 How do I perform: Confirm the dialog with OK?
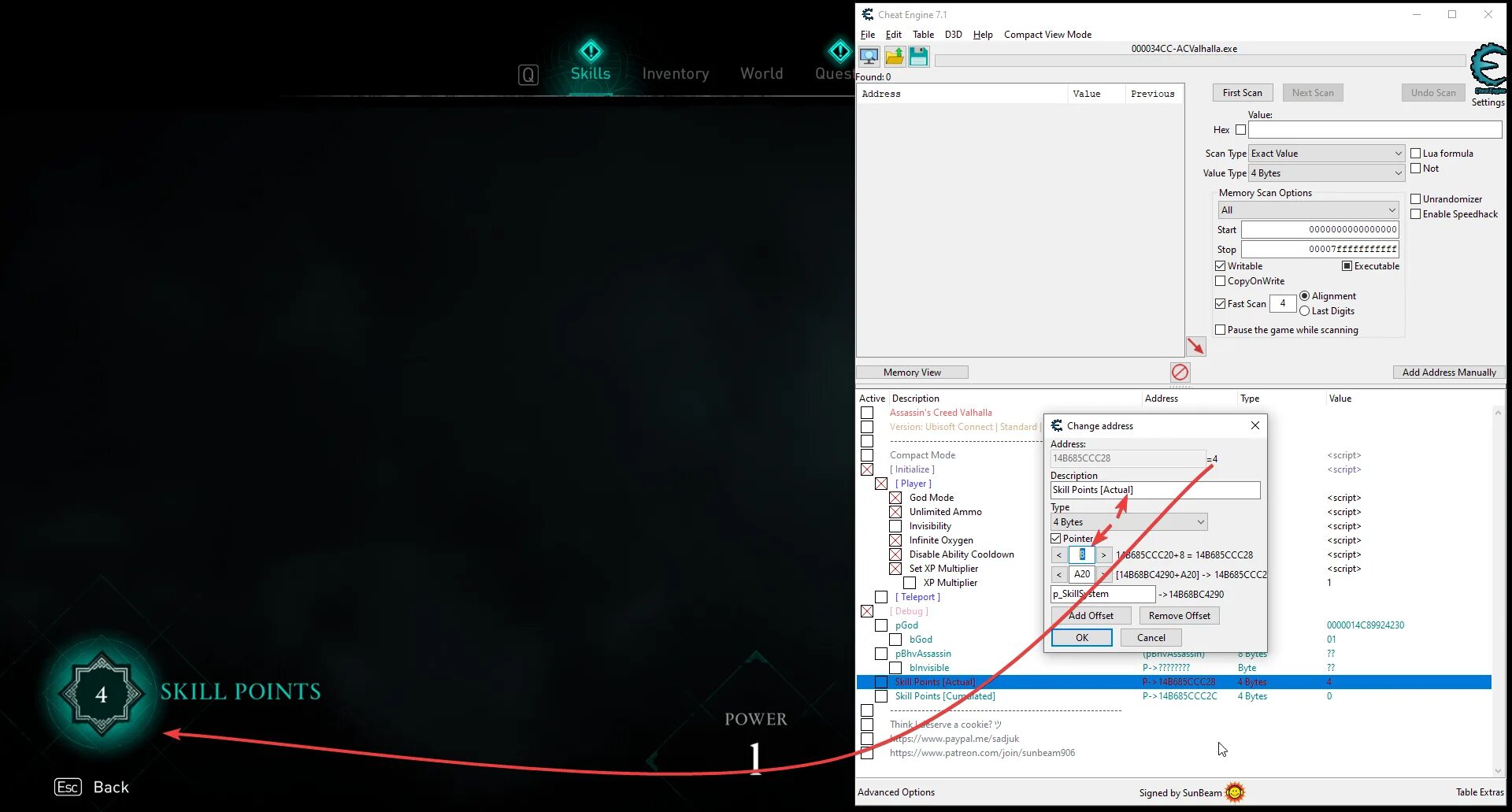click(1082, 638)
